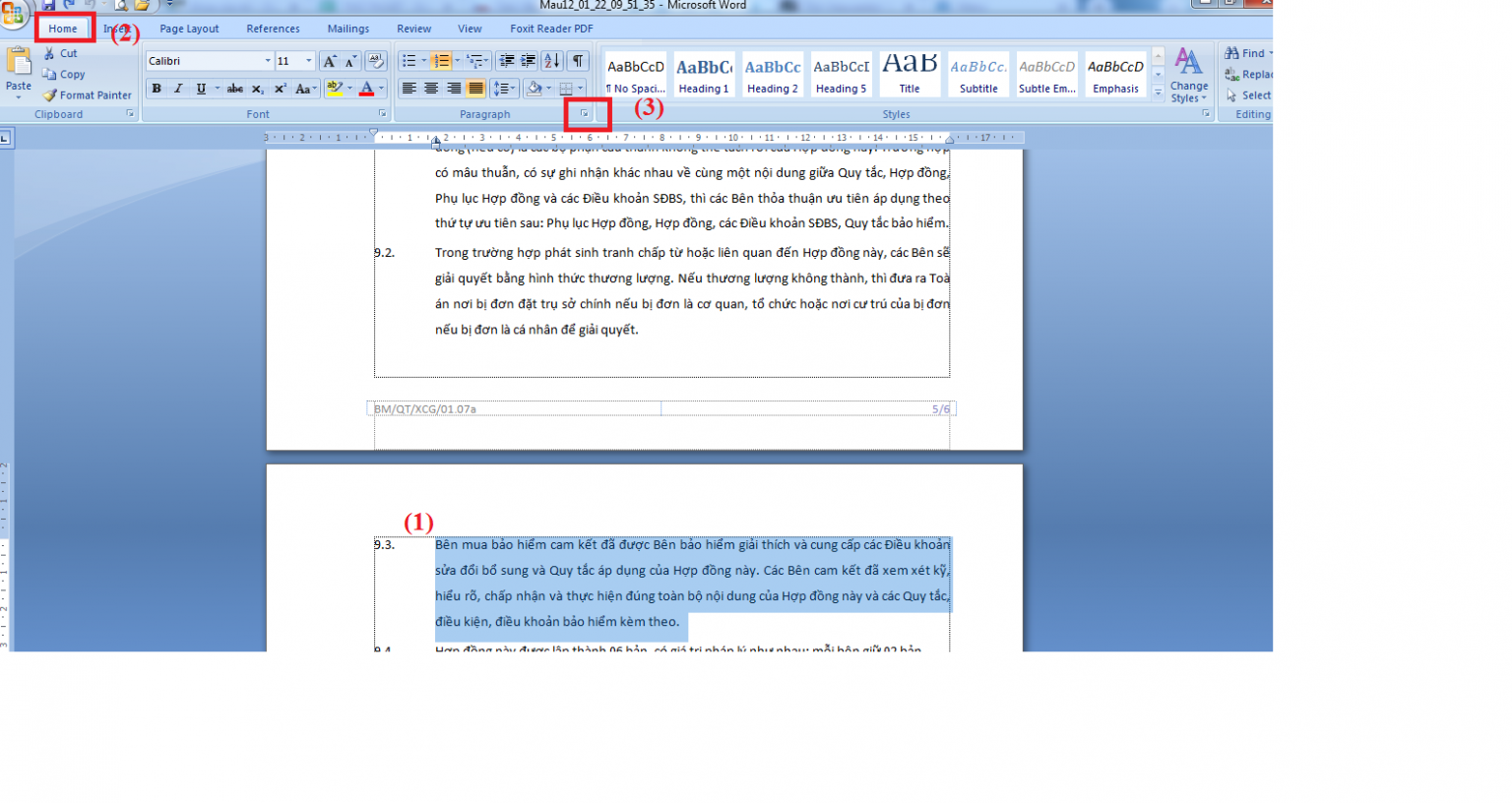Toggle Bold formatting
1512x803 pixels.
[157, 89]
